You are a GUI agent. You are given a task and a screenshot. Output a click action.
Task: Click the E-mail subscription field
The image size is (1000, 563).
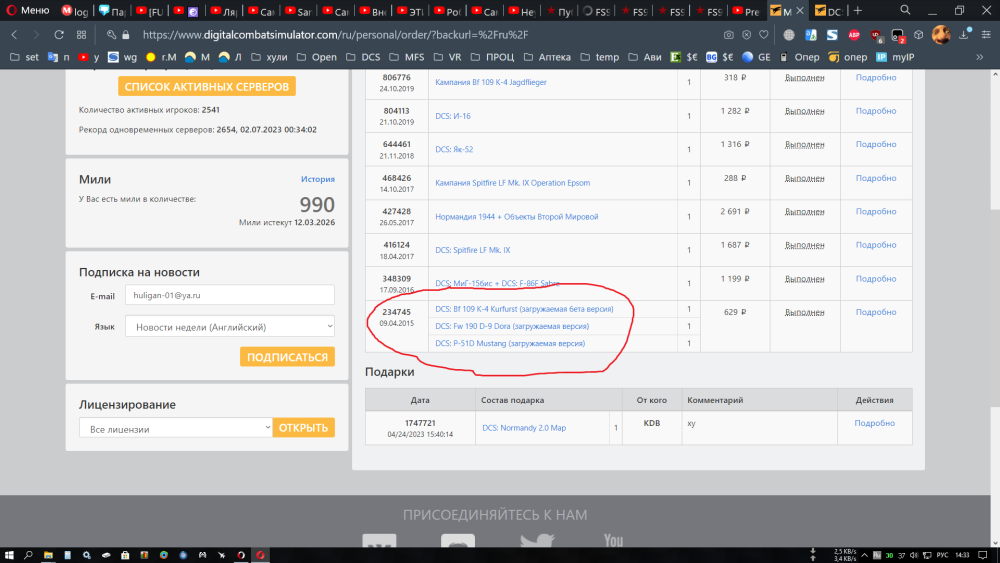[230, 295]
